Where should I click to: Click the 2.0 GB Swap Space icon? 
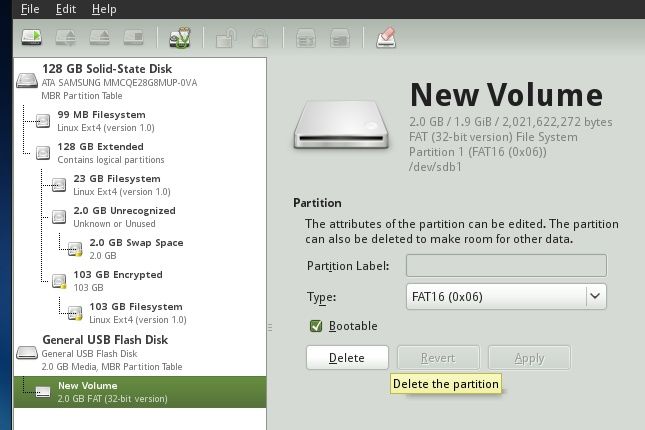point(75,249)
